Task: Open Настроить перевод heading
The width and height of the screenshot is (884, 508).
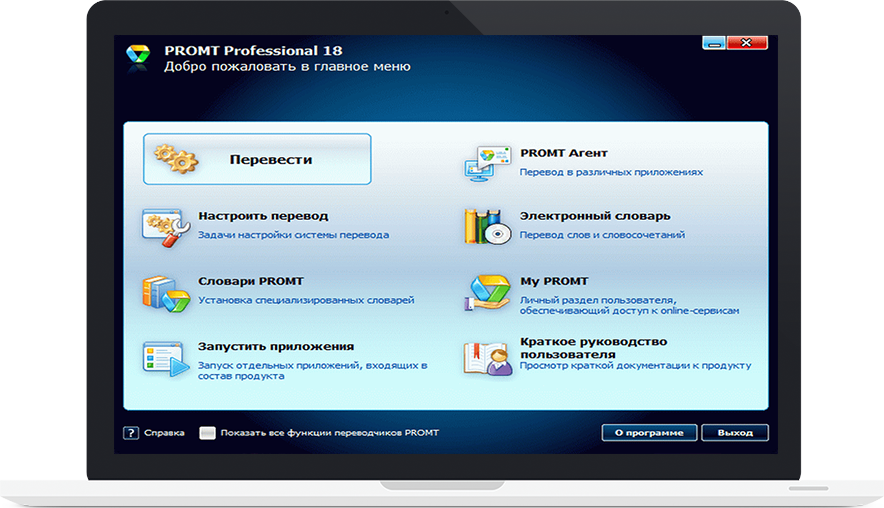Action: click(263, 216)
